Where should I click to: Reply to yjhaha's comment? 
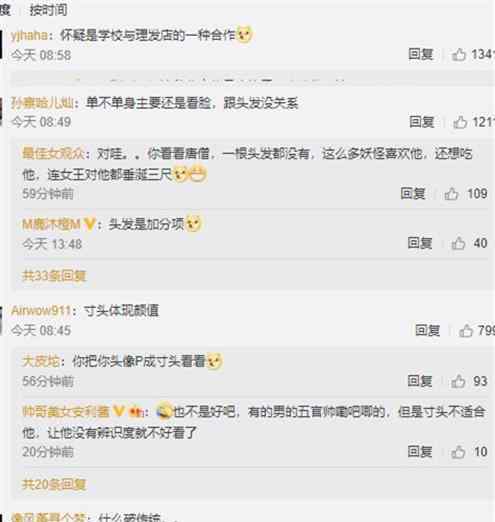pos(421,54)
